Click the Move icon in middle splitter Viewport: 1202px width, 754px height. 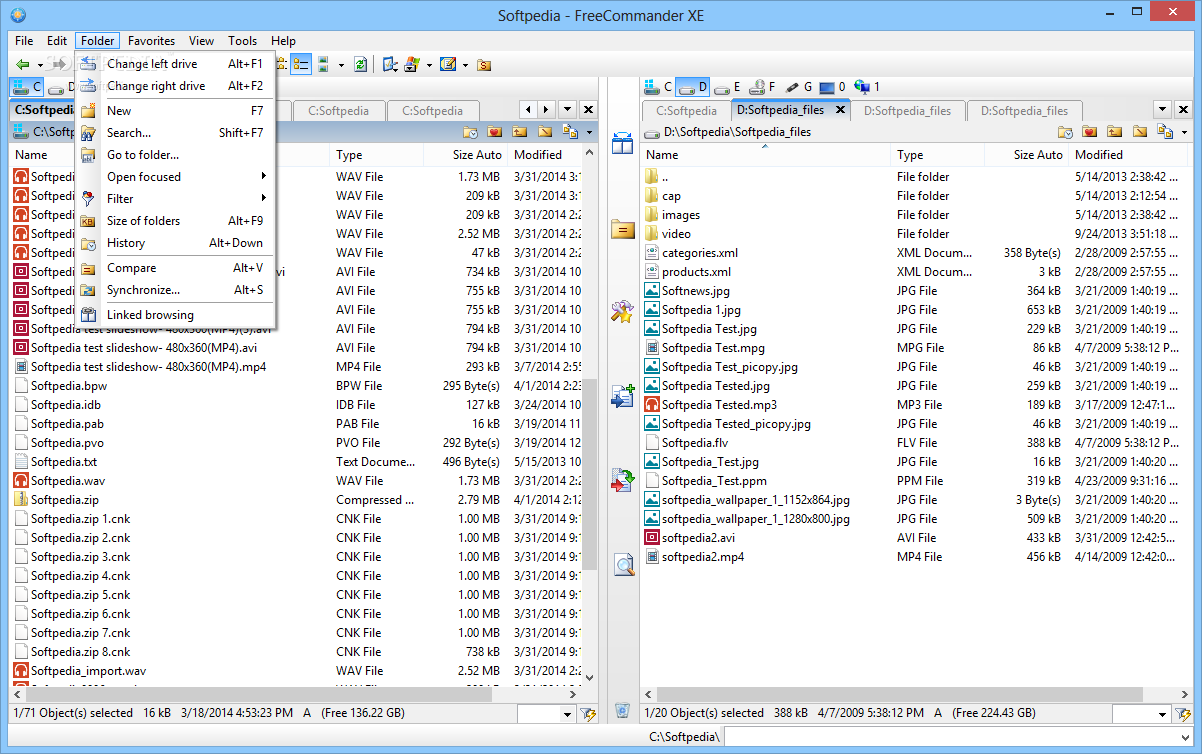click(623, 480)
